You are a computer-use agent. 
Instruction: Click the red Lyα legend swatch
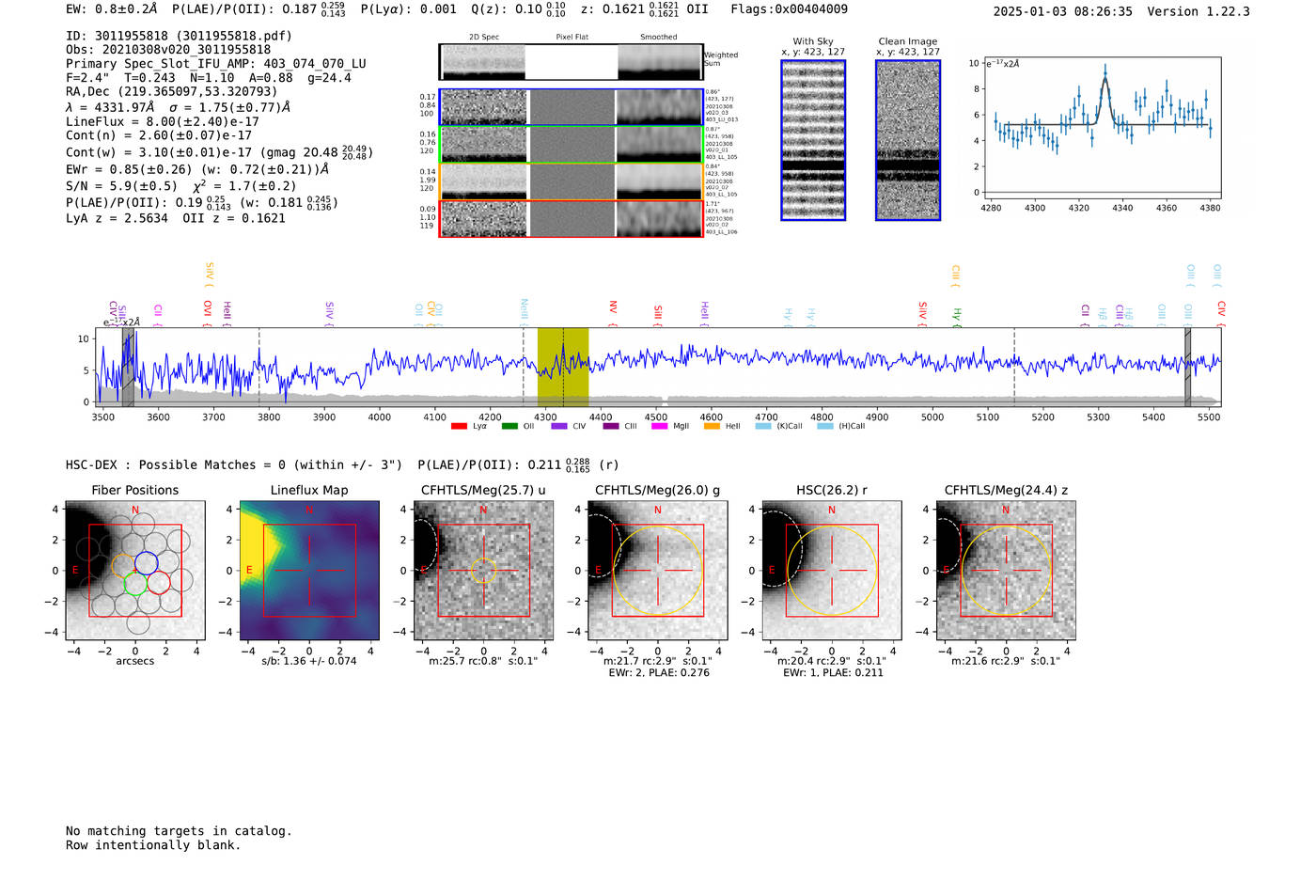click(459, 426)
